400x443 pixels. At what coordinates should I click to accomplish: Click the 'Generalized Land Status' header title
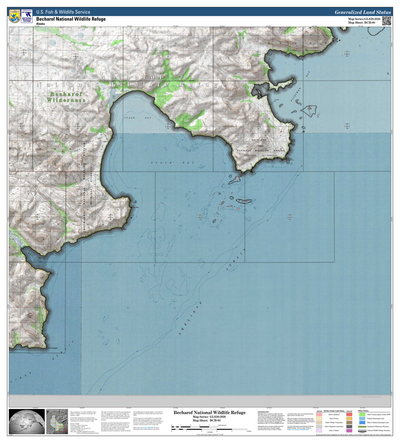tap(363, 12)
